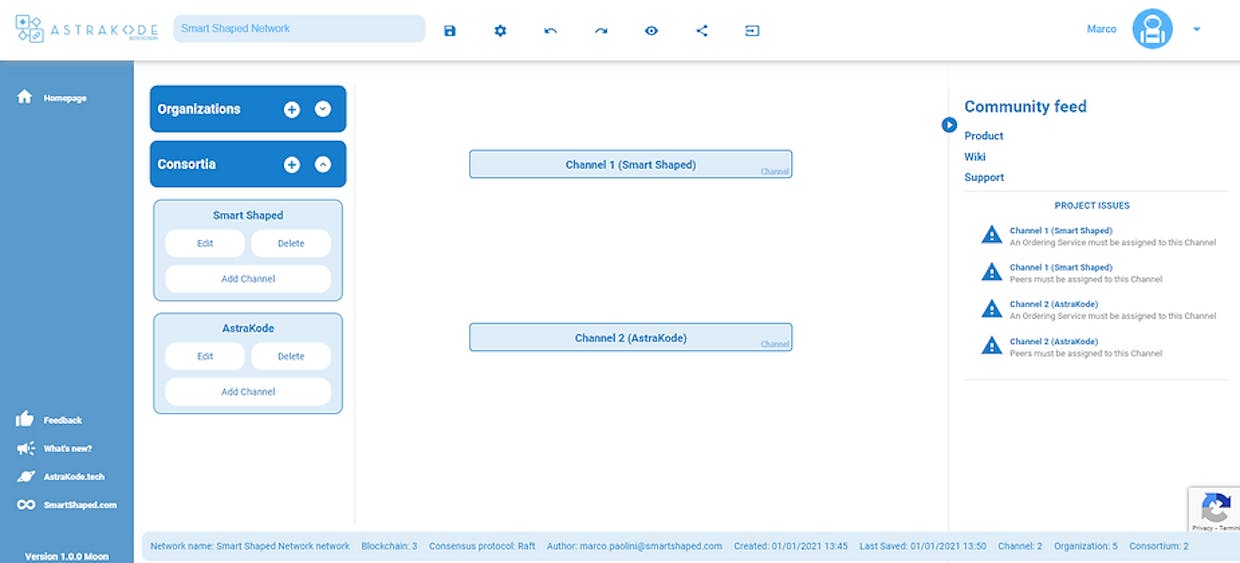Delete the AstraKode consortium
1240x563 pixels.
click(291, 356)
